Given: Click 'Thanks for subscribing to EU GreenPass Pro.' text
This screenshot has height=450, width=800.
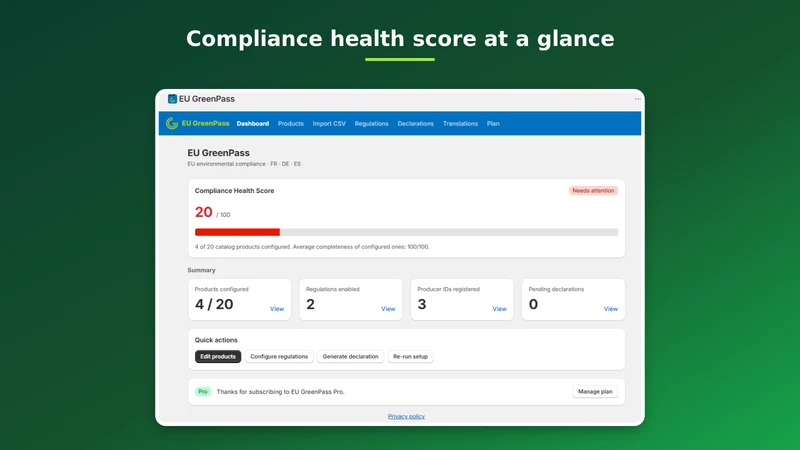Looking at the screenshot, I should [281, 392].
